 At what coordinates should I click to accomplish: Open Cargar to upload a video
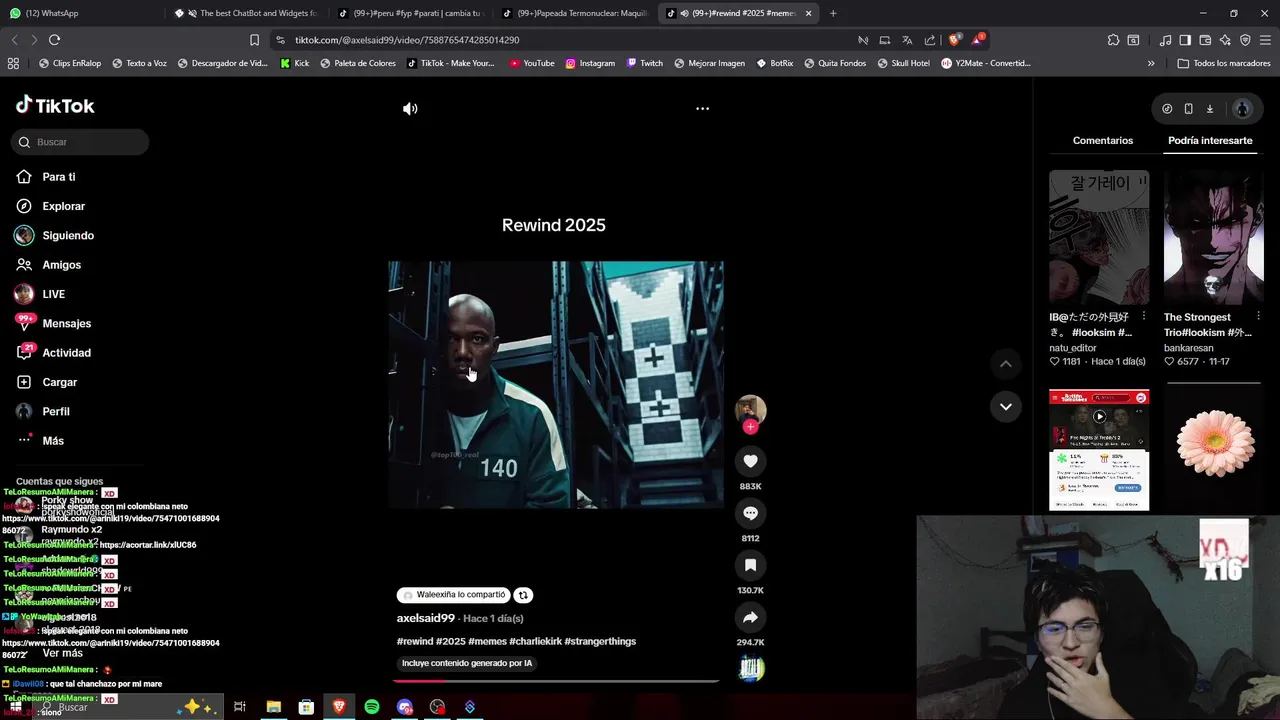tap(59, 382)
